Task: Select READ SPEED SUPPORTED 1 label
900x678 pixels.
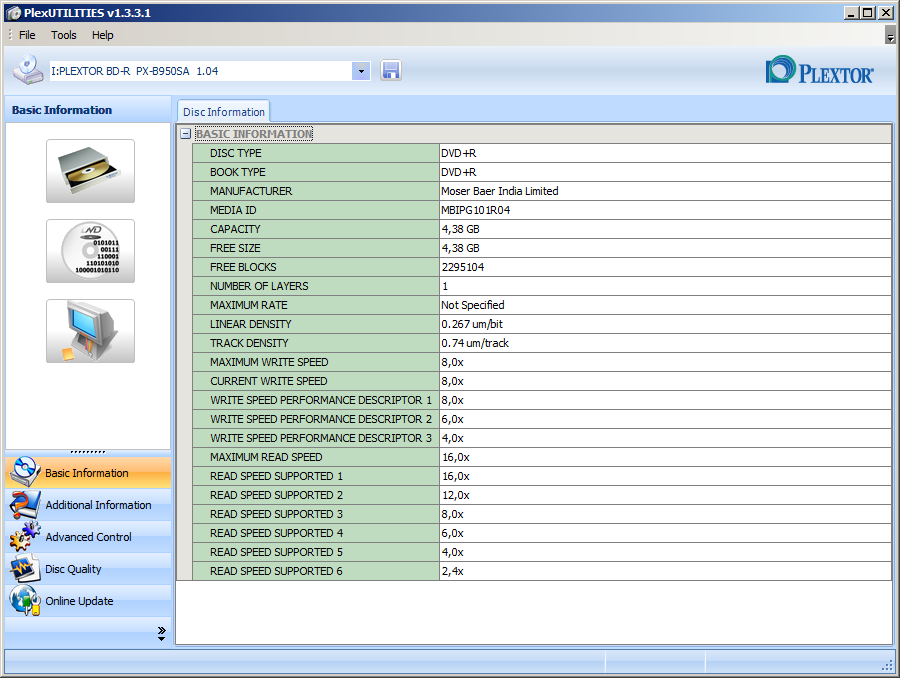Action: [316, 475]
